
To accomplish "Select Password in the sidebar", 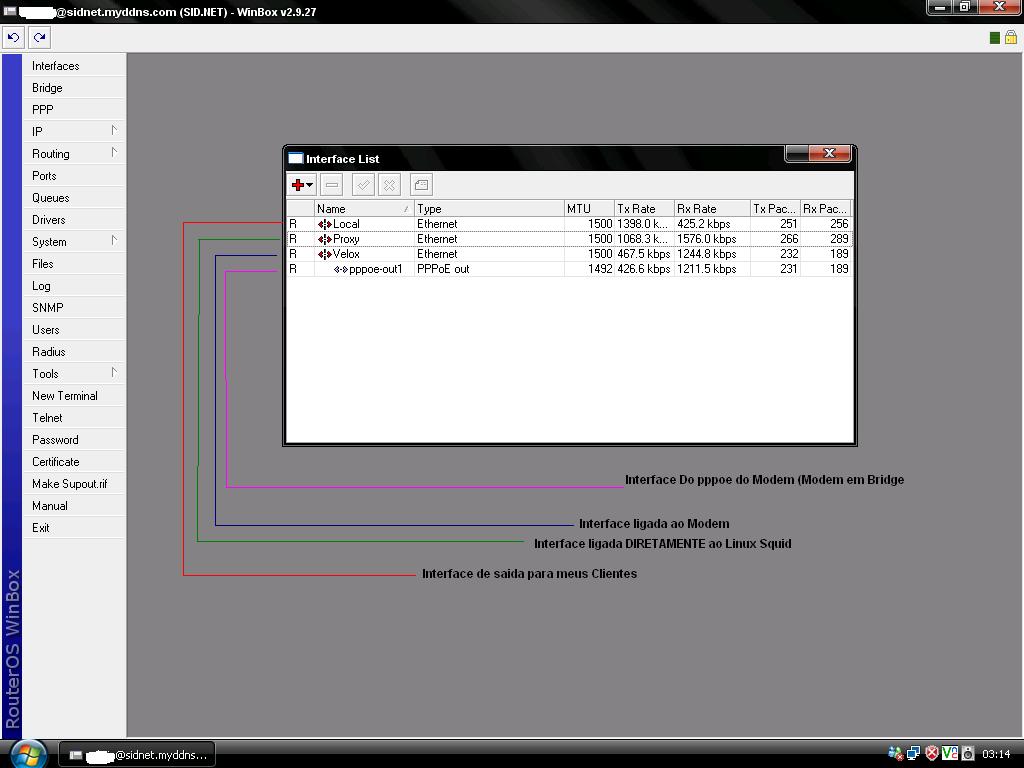I will [73, 440].
